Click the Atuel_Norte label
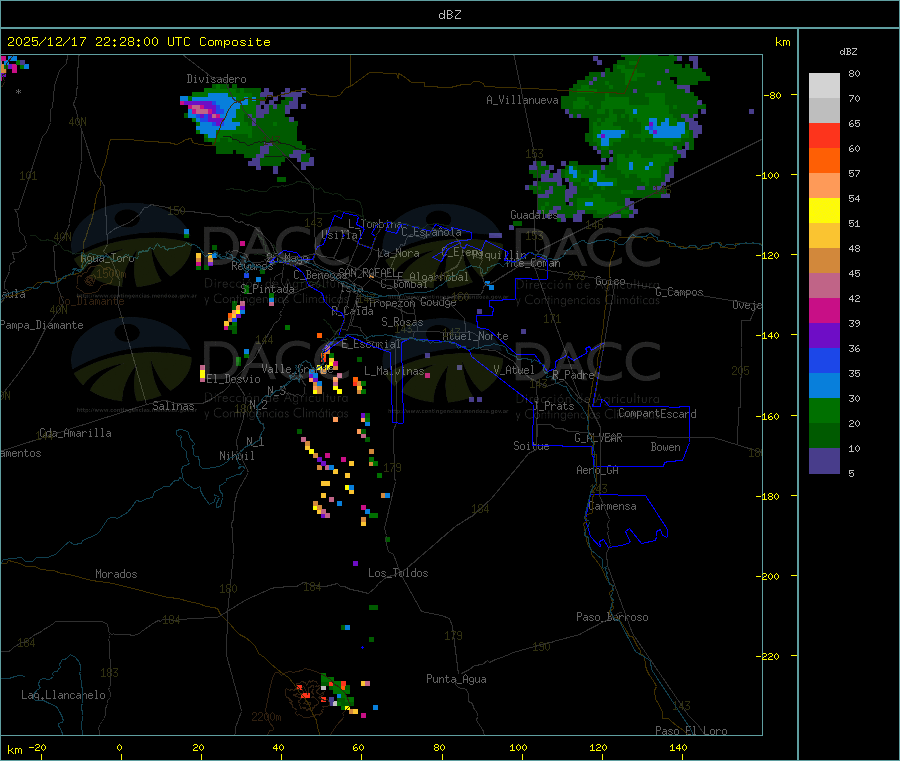The height and width of the screenshot is (761, 900). pyautogui.click(x=475, y=336)
